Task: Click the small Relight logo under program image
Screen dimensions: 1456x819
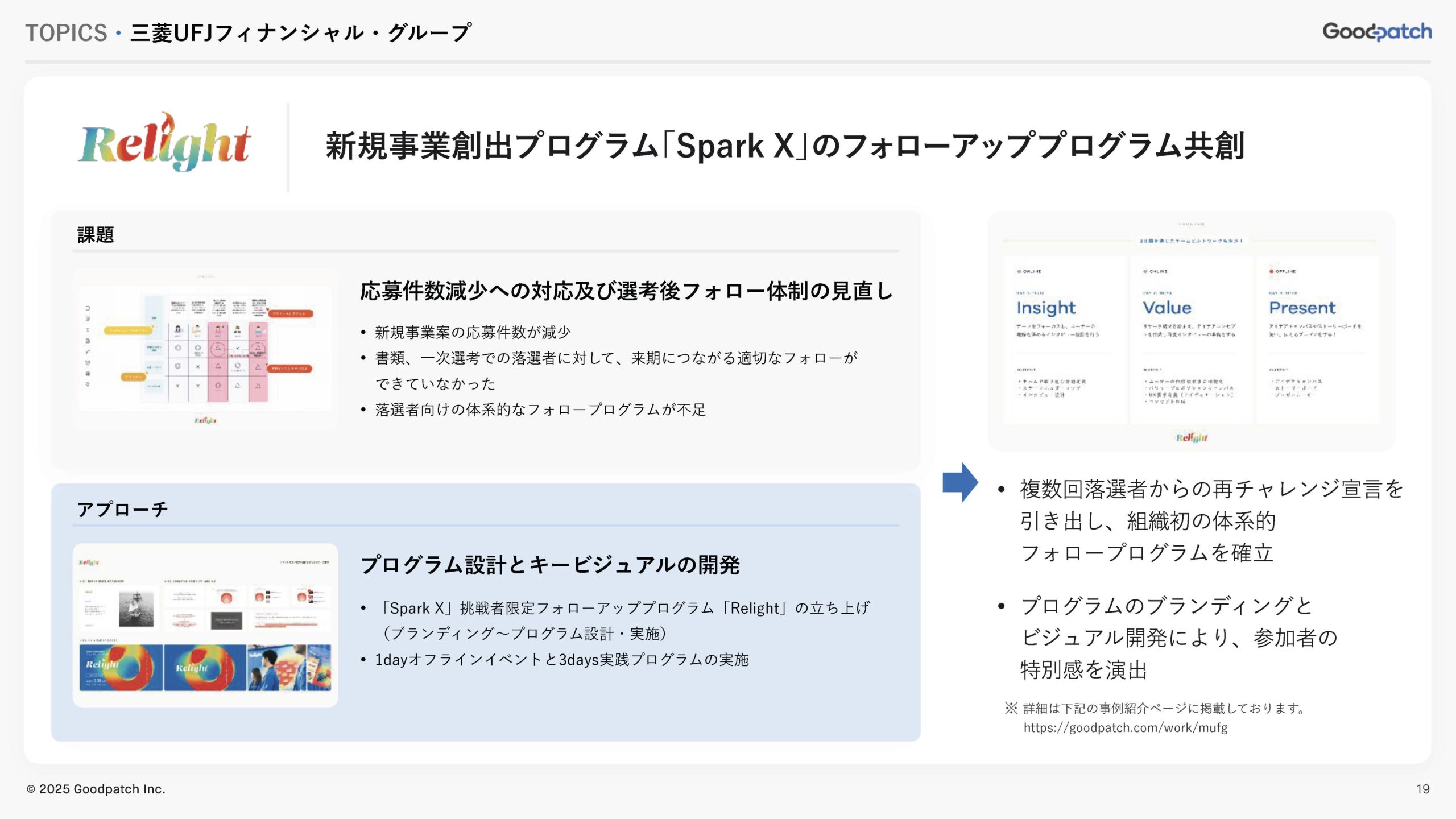Action: coord(1192,437)
